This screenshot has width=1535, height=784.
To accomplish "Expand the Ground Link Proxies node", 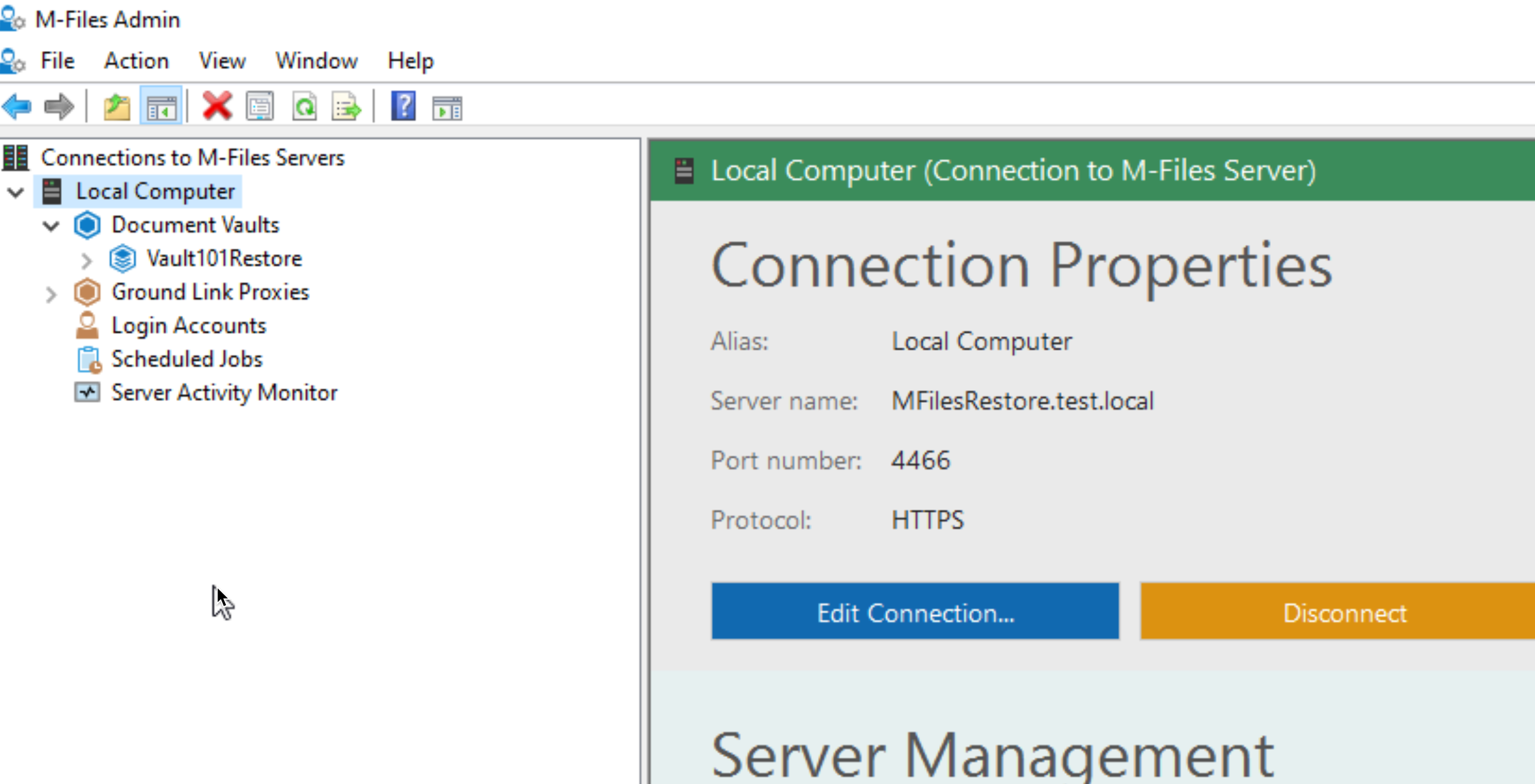I will coord(51,294).
